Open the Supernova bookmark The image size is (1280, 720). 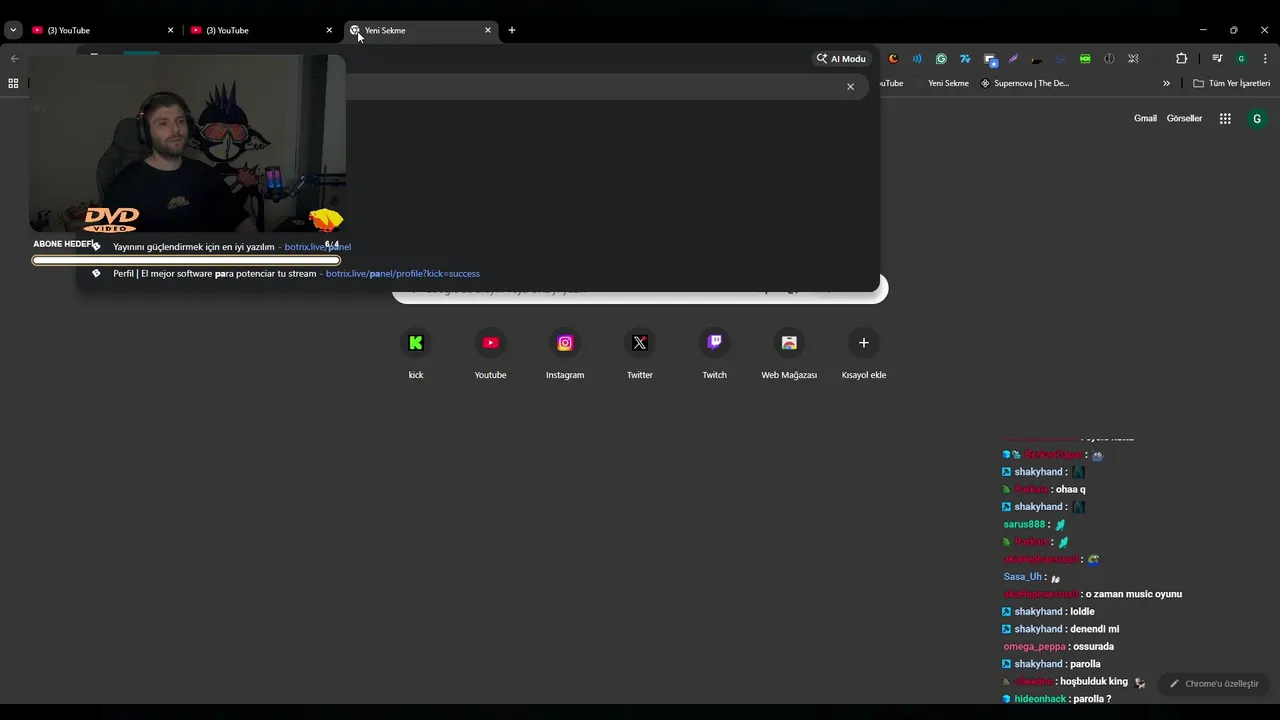(x=1025, y=83)
